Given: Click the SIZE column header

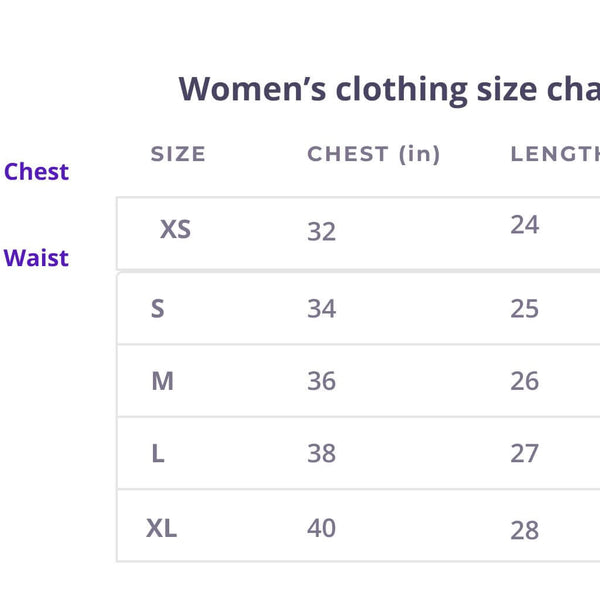Looking at the screenshot, I should (x=178, y=154).
